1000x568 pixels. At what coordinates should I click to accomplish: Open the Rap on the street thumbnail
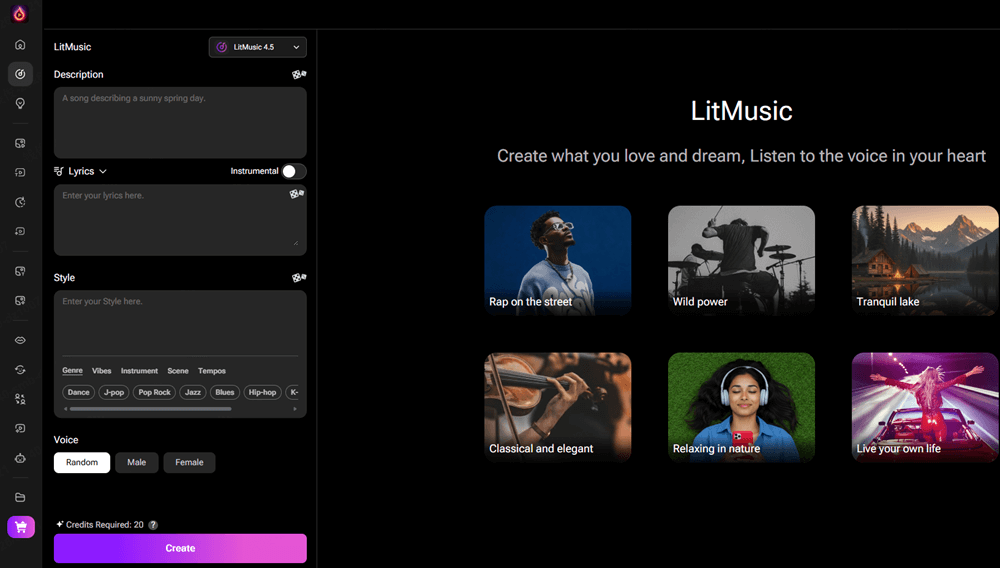pyautogui.click(x=557, y=260)
